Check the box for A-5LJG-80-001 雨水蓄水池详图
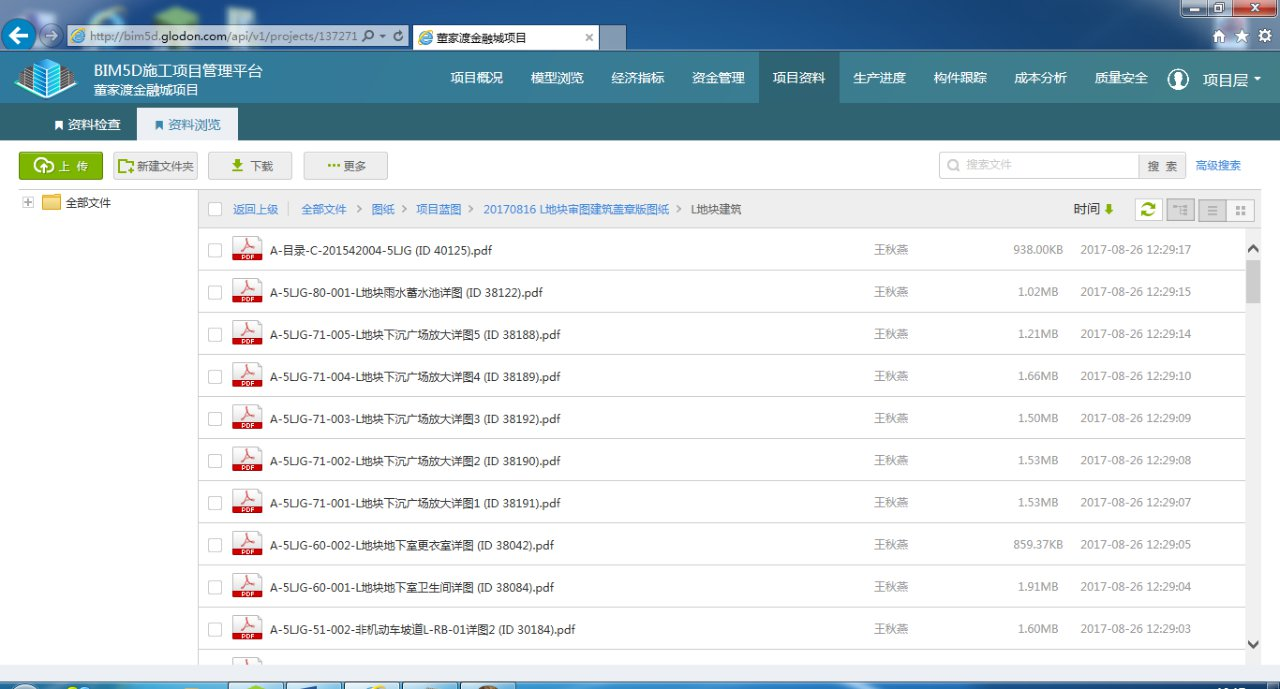This screenshot has width=1280, height=689. click(215, 292)
